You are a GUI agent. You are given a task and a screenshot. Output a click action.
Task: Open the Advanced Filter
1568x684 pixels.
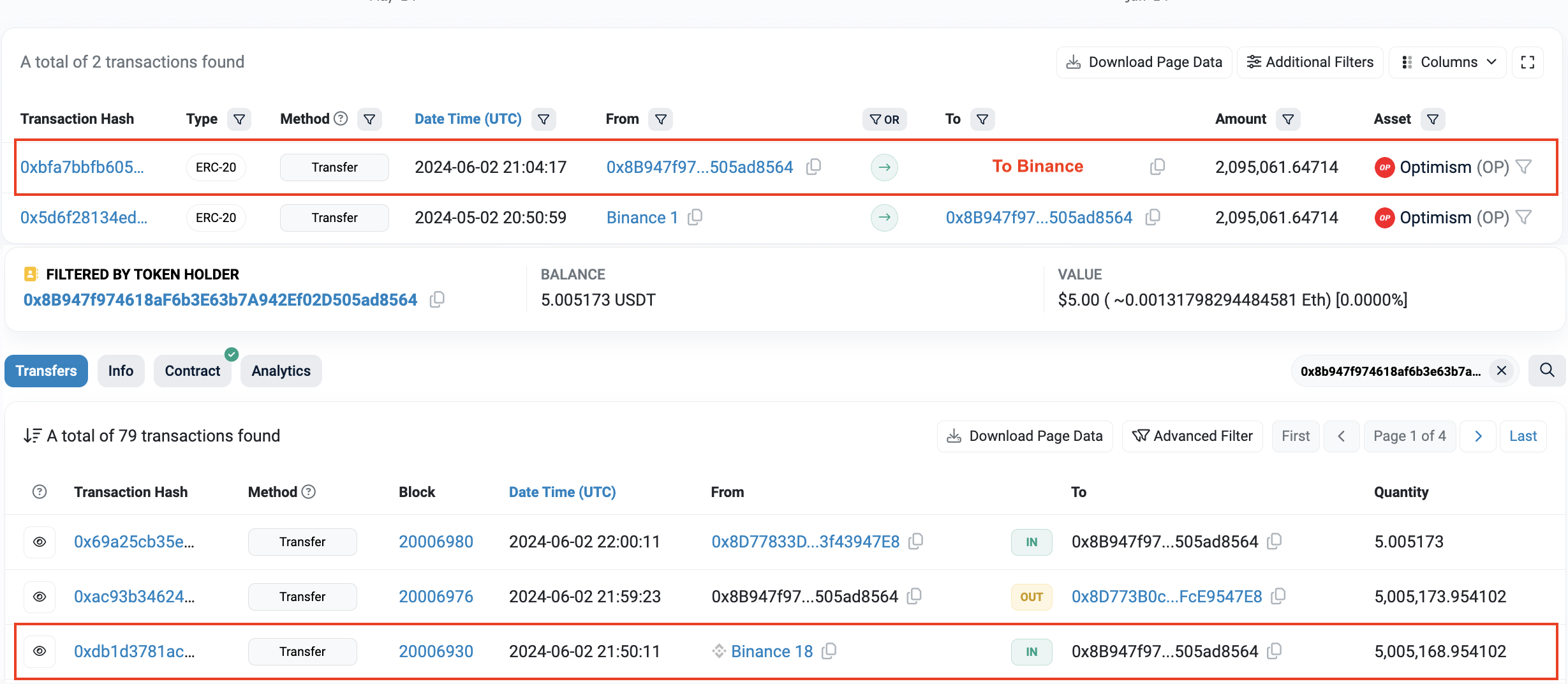click(1192, 436)
